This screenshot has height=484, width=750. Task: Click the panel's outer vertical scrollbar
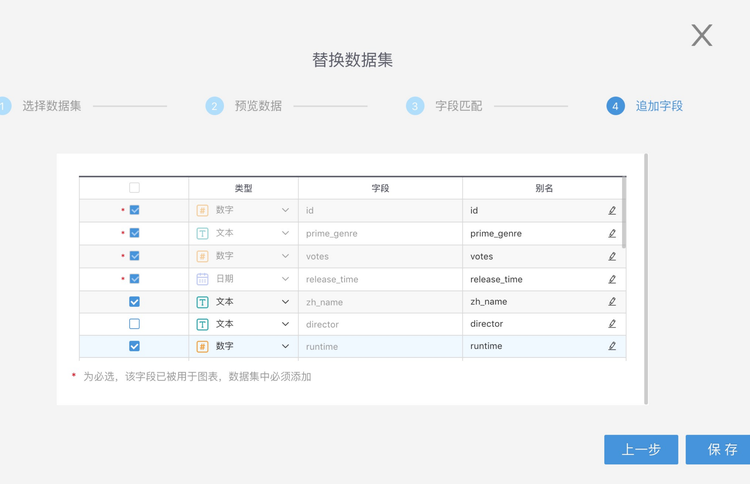tap(646, 279)
